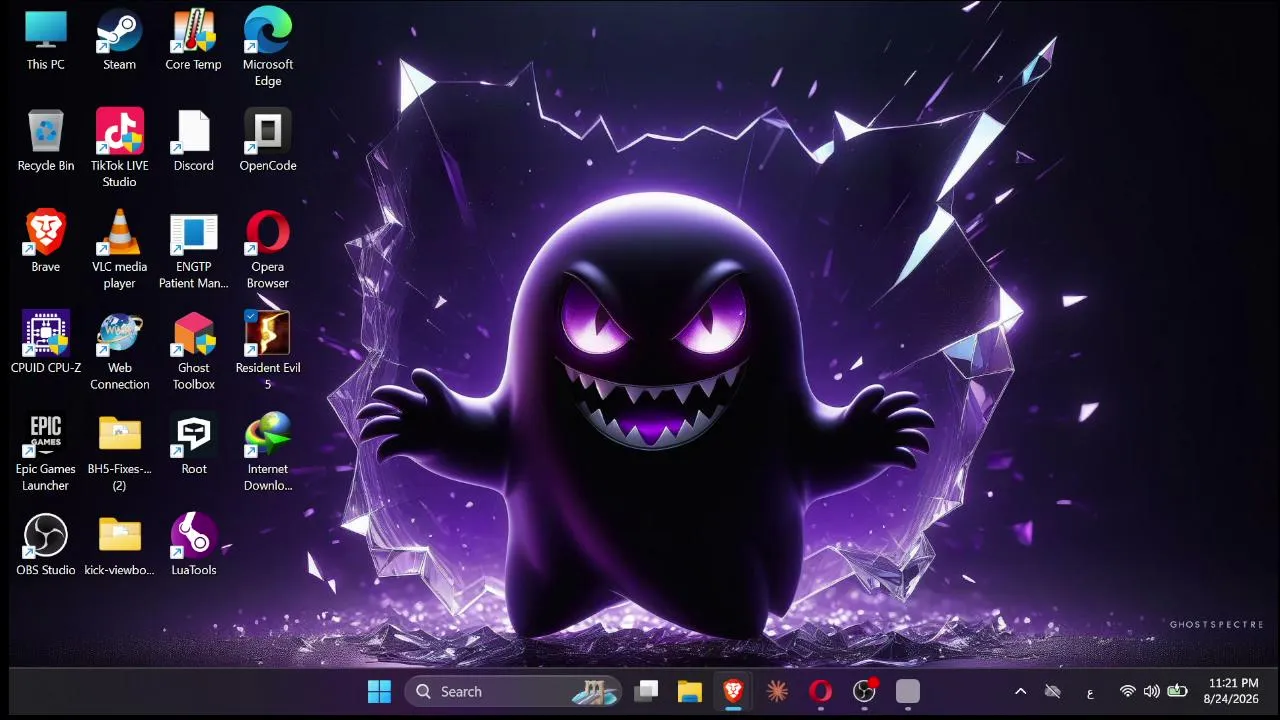Select the Web Connection shortcut
The height and width of the screenshot is (720, 1280).
120,351
